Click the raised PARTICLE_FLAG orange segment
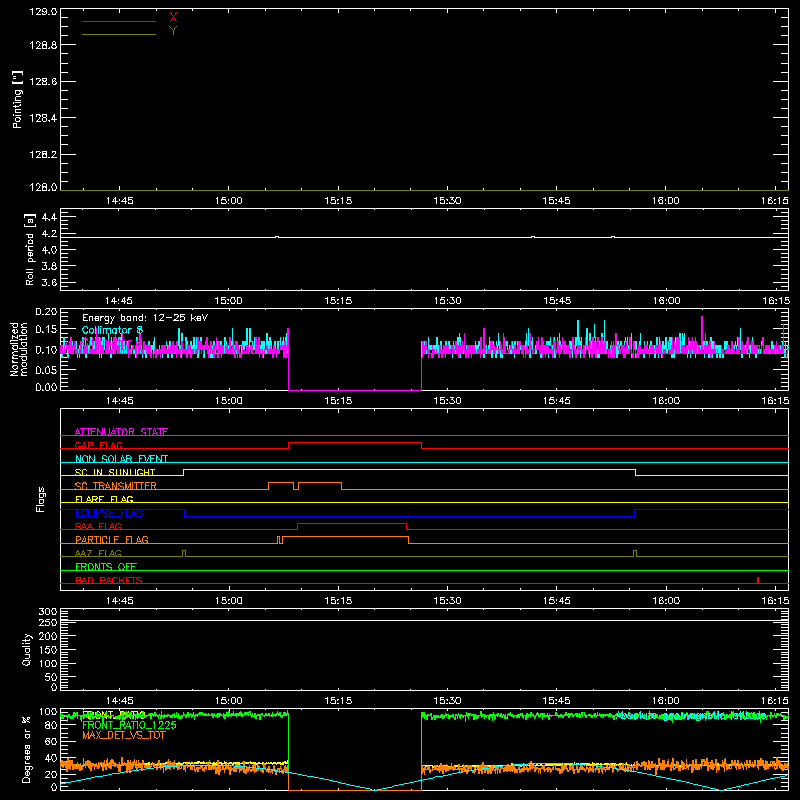 pos(345,537)
